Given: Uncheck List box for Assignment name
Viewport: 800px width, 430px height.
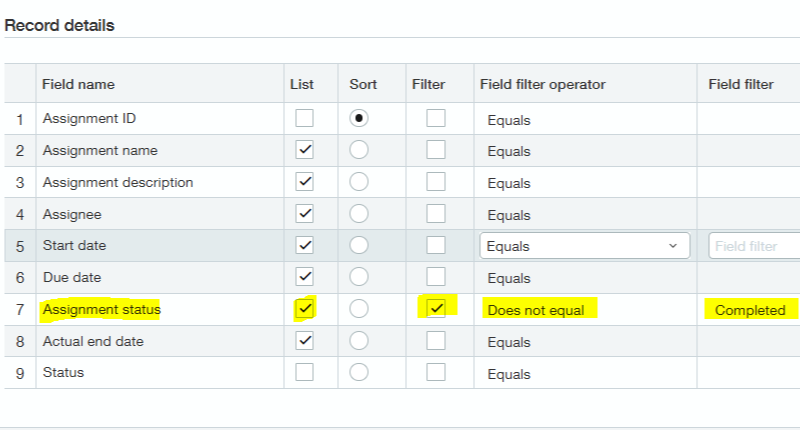Looking at the screenshot, I should click(305, 150).
